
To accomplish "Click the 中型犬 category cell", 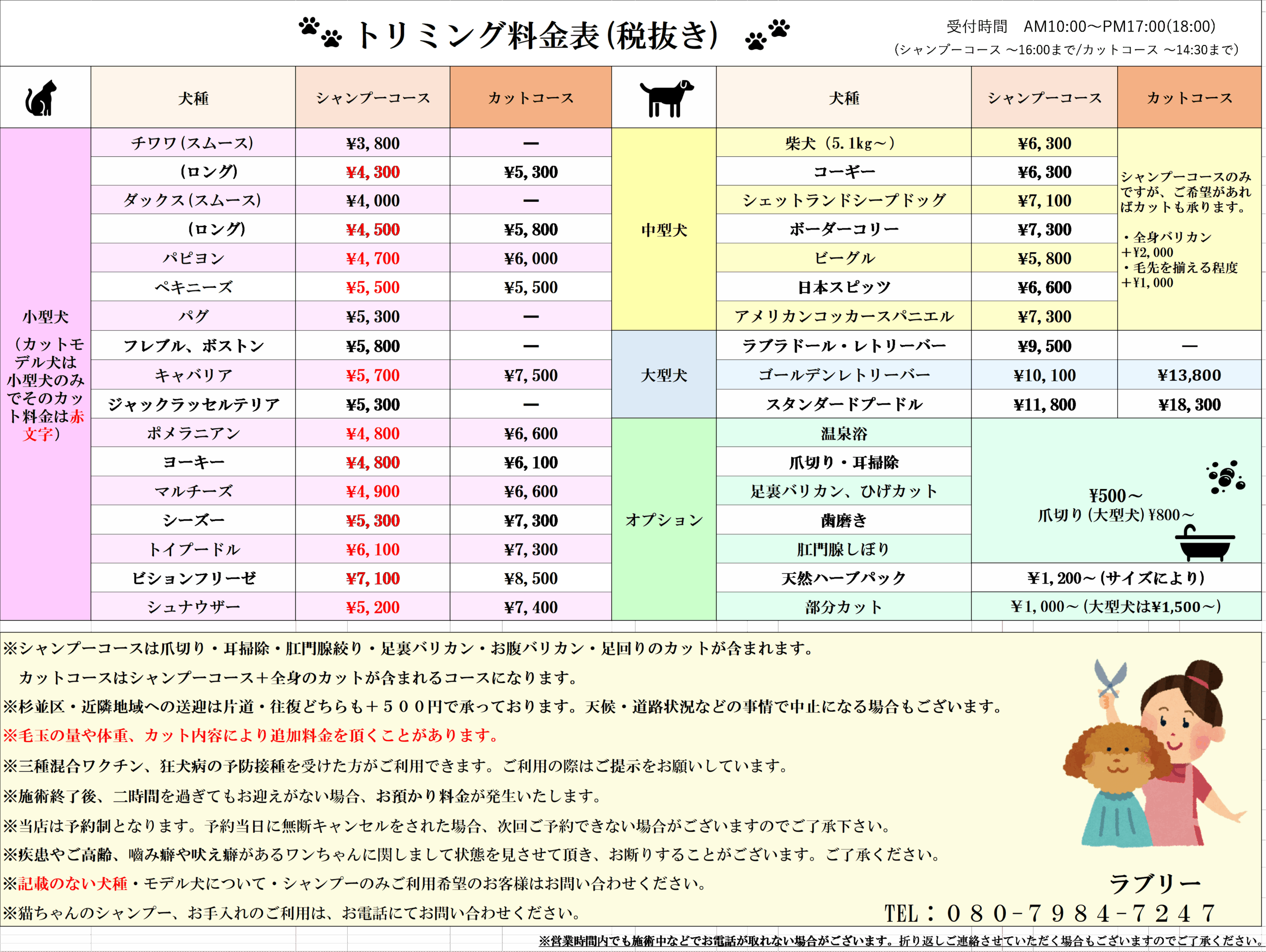I will coord(664,229).
